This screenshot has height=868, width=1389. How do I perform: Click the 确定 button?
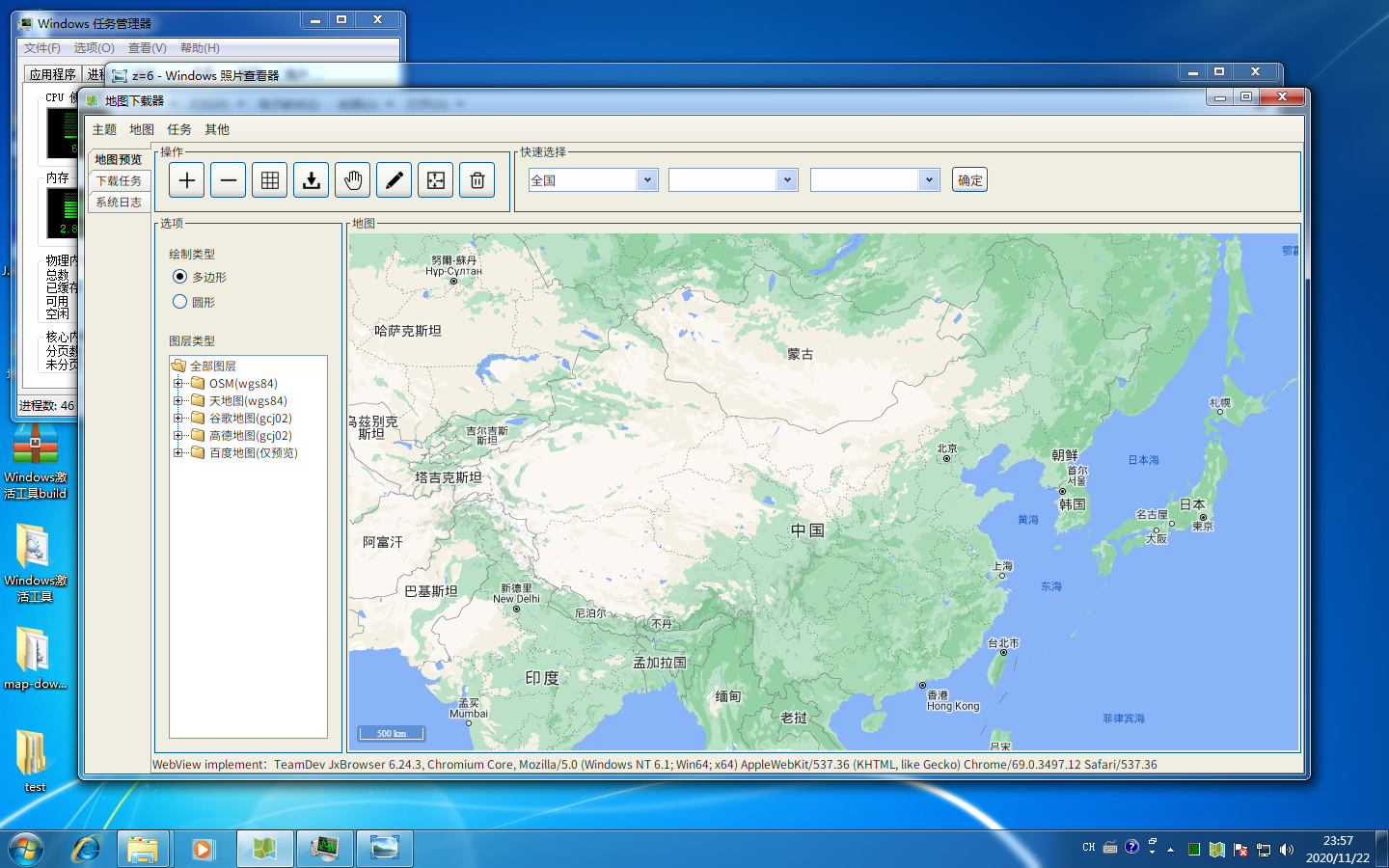pyautogui.click(x=970, y=180)
